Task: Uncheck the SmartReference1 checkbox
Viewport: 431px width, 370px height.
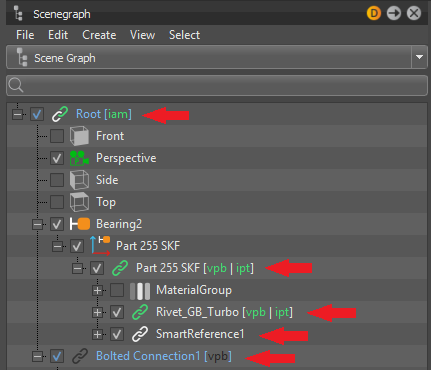Action: (117, 334)
